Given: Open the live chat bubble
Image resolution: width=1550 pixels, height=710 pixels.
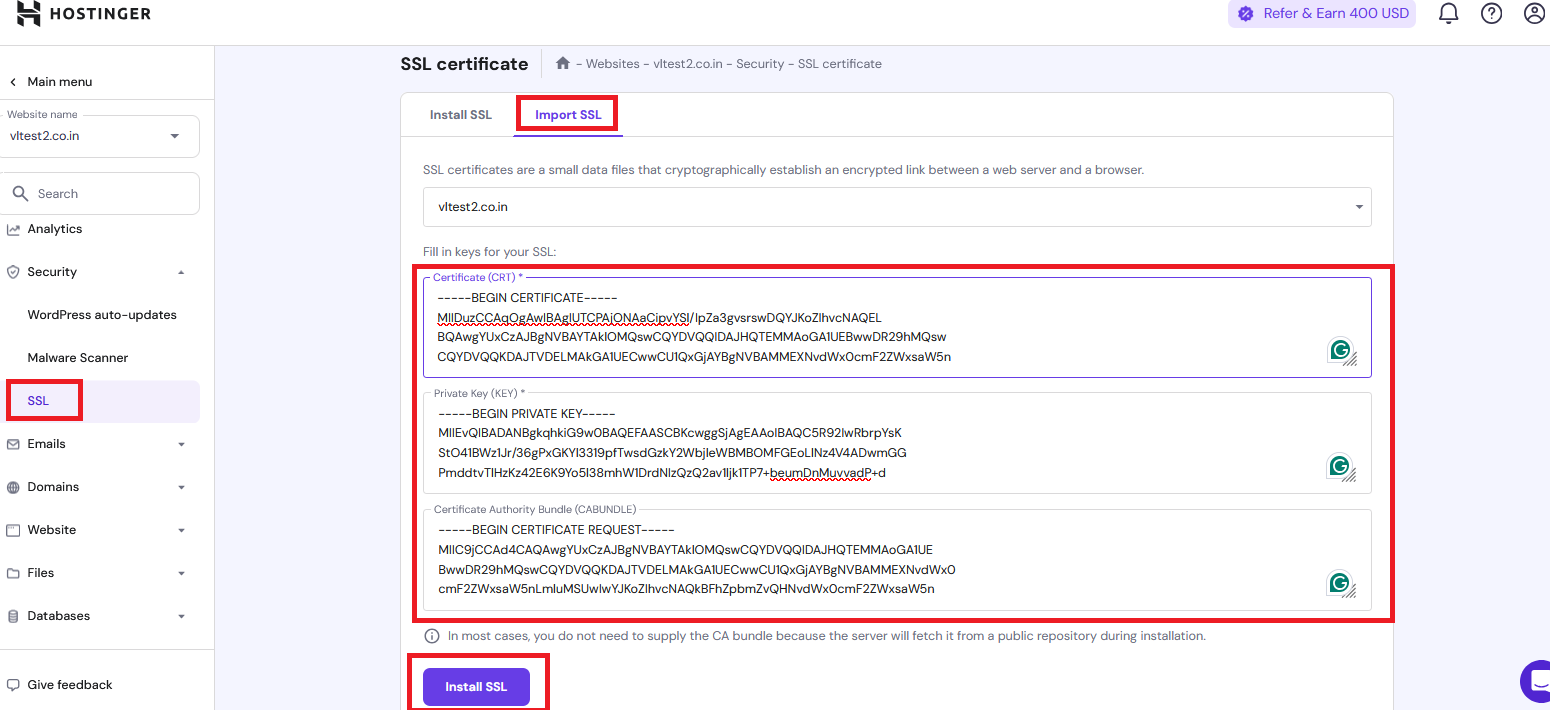Looking at the screenshot, I should point(1536,682).
